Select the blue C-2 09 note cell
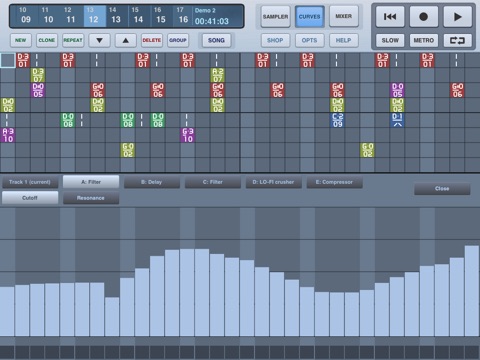 [x=337, y=120]
